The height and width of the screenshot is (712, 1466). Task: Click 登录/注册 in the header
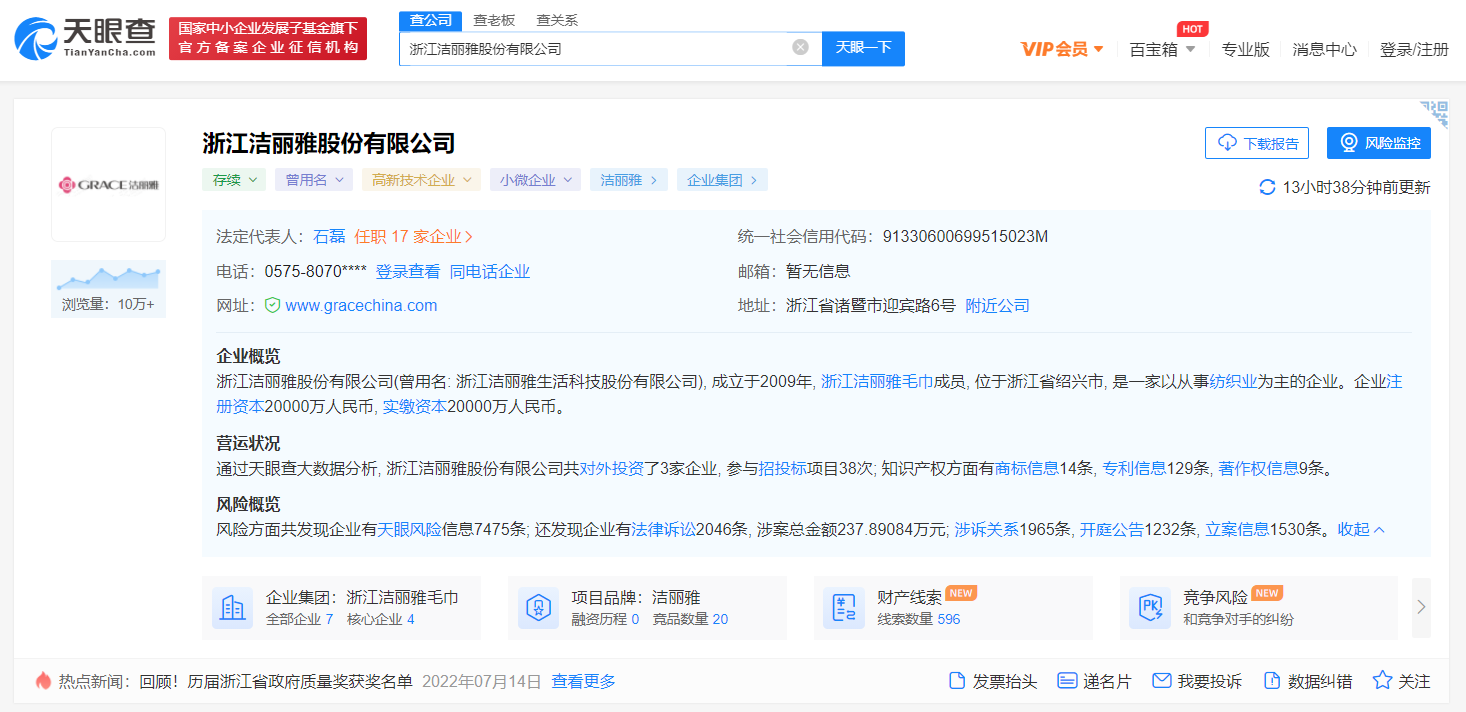(x=1414, y=49)
